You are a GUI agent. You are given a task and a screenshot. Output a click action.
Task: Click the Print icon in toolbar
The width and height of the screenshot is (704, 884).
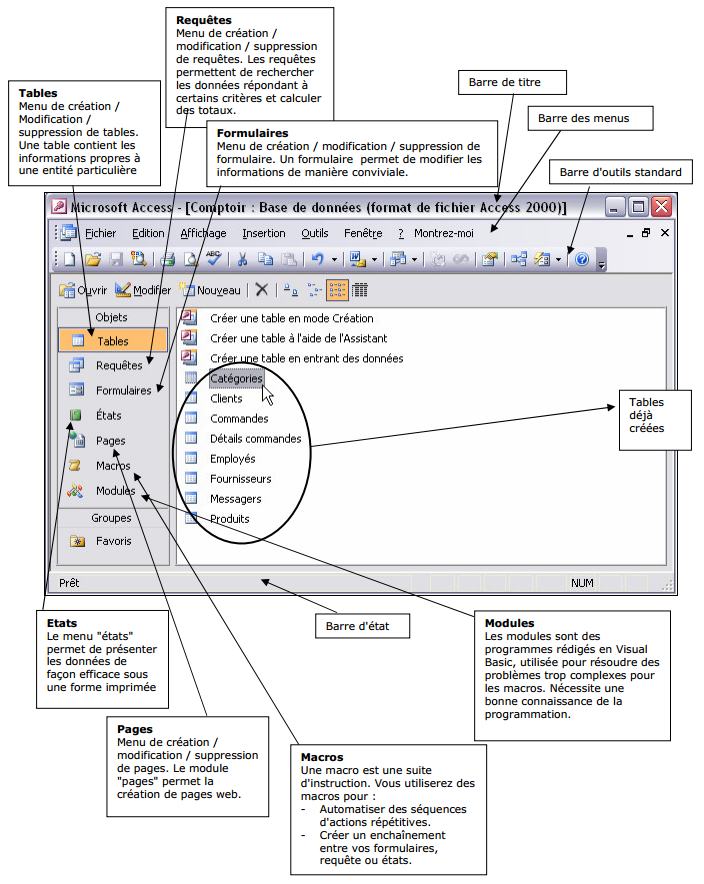[167, 259]
